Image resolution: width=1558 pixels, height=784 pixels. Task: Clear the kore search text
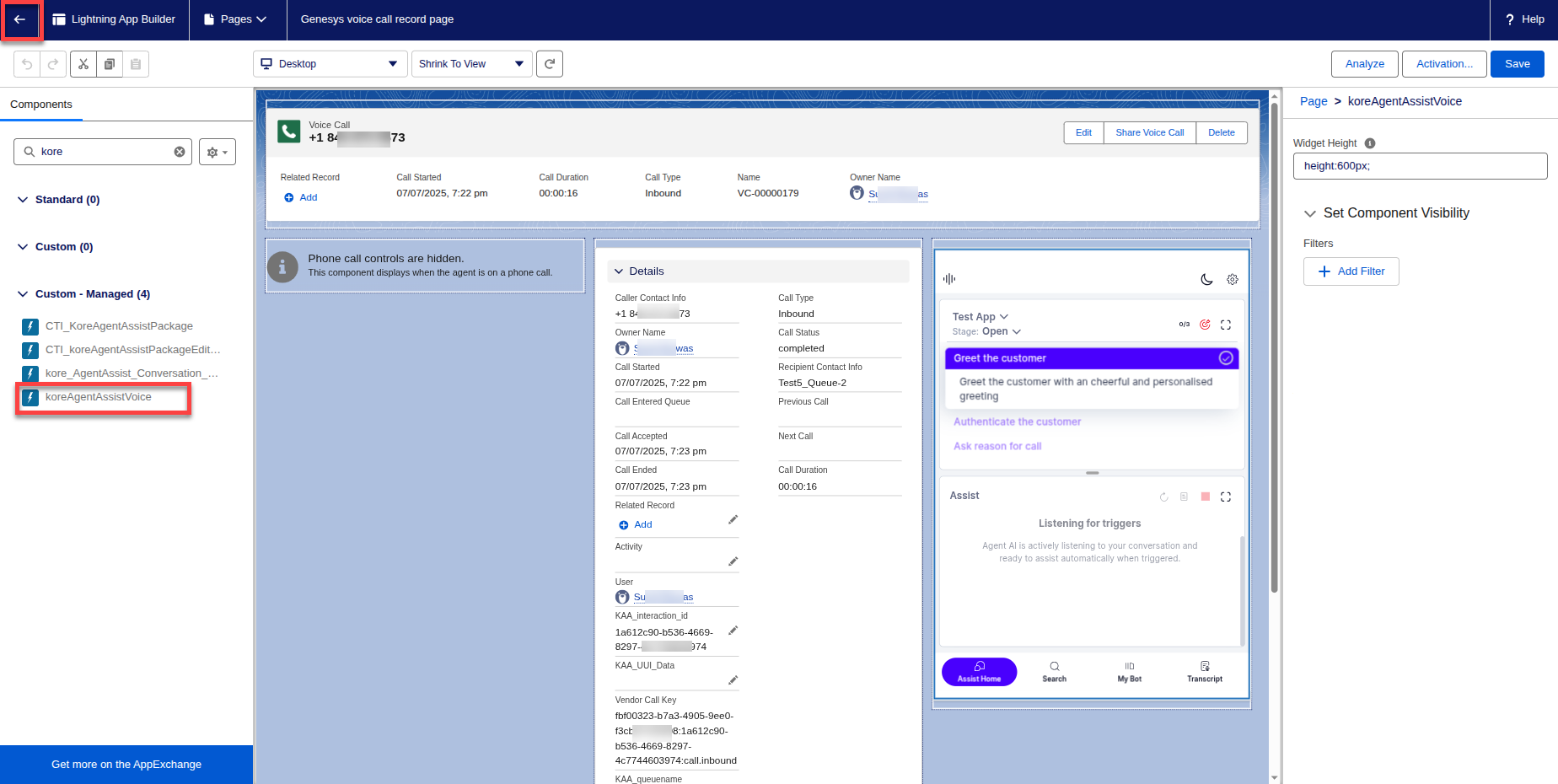point(180,152)
